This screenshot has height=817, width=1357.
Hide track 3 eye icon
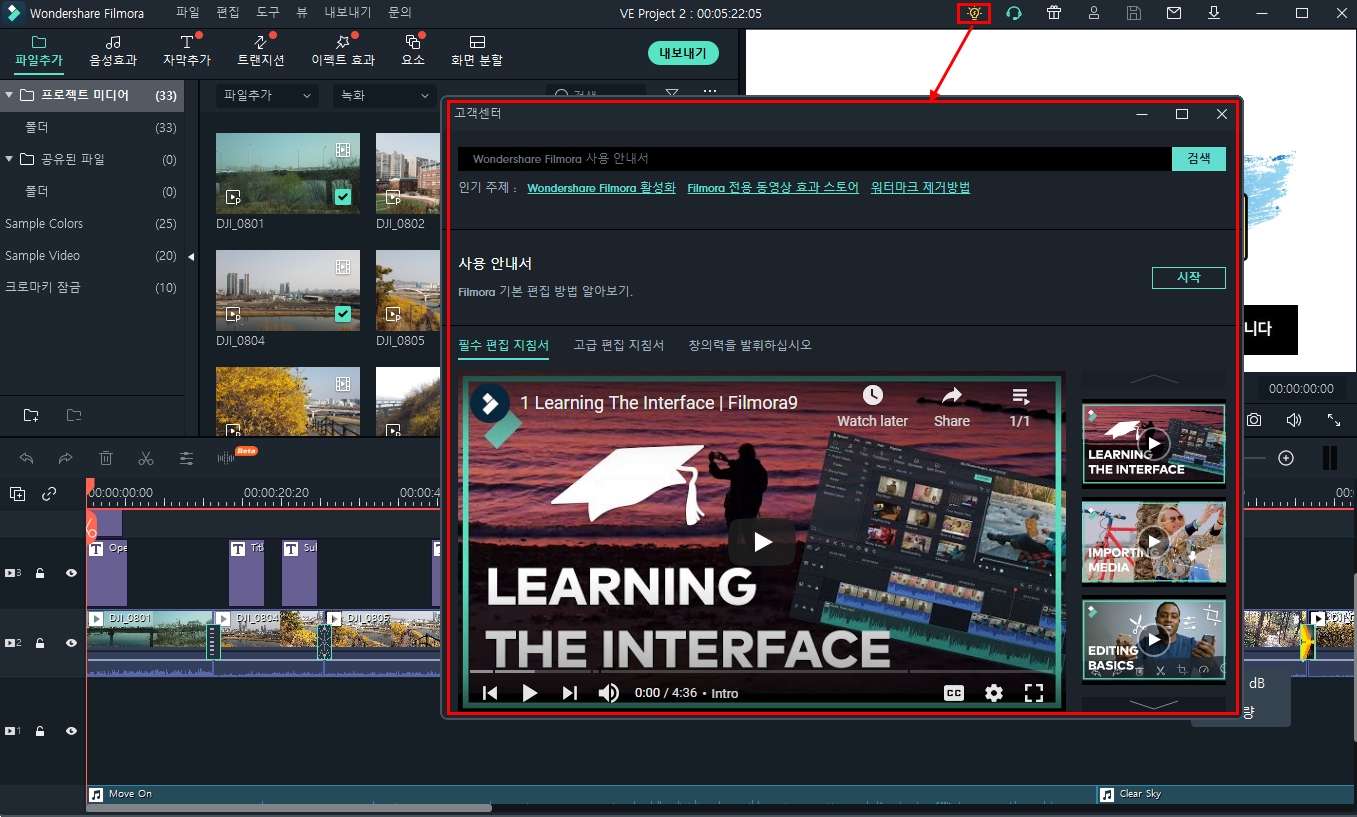pyautogui.click(x=71, y=574)
